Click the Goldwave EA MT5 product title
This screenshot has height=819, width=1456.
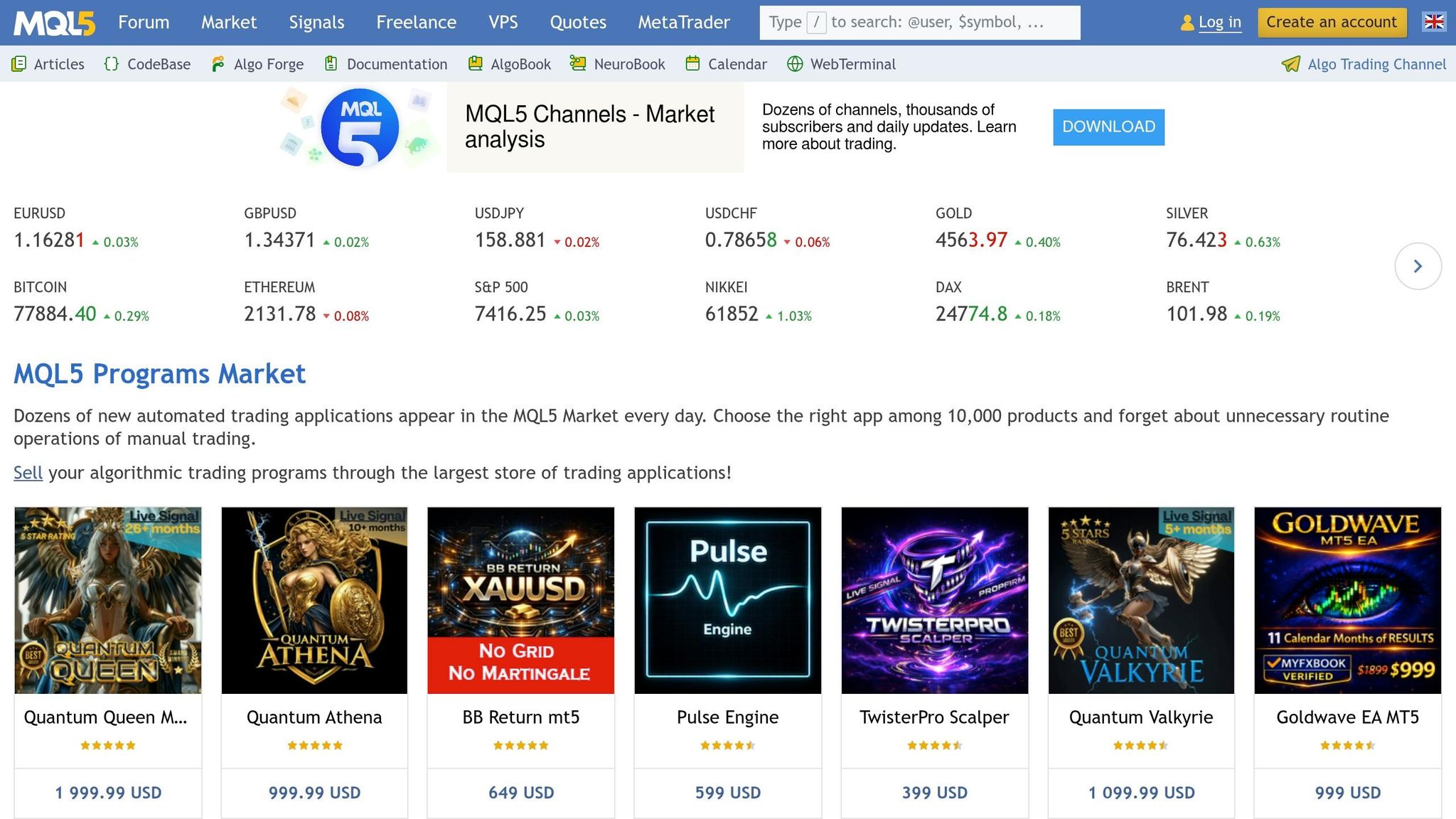[1348, 717]
